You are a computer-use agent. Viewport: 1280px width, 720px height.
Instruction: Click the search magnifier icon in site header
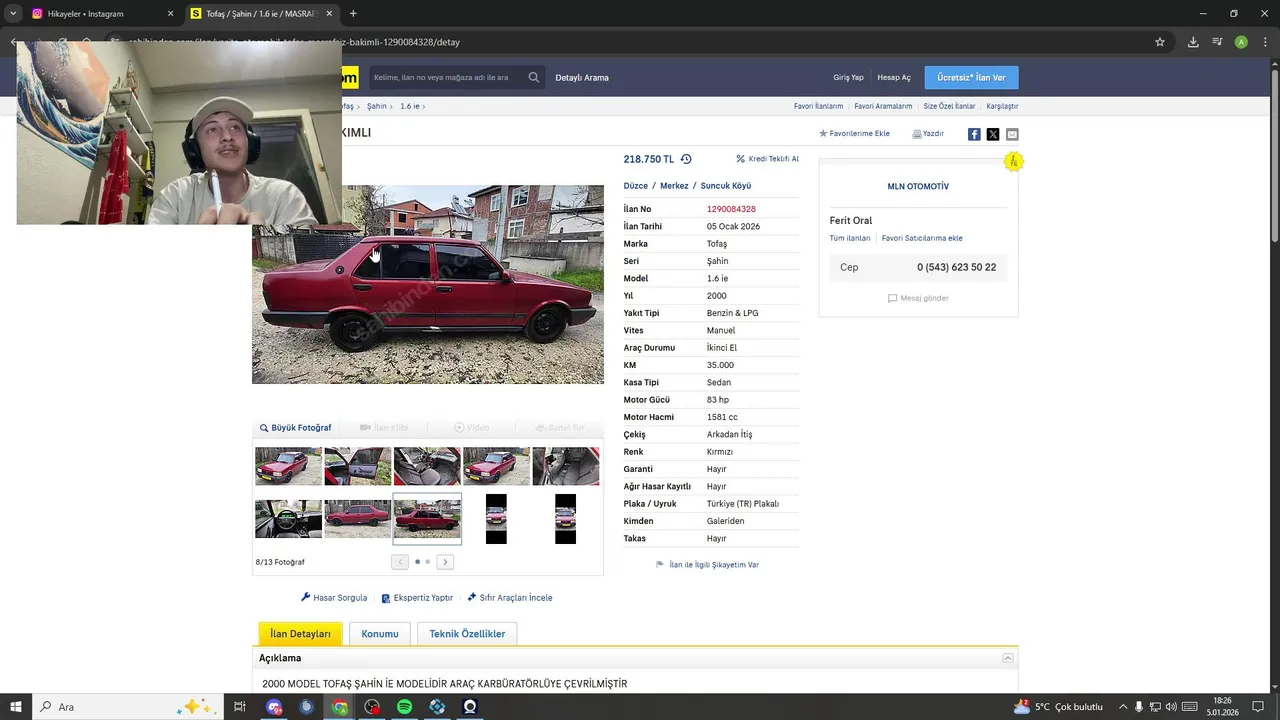tap(534, 77)
